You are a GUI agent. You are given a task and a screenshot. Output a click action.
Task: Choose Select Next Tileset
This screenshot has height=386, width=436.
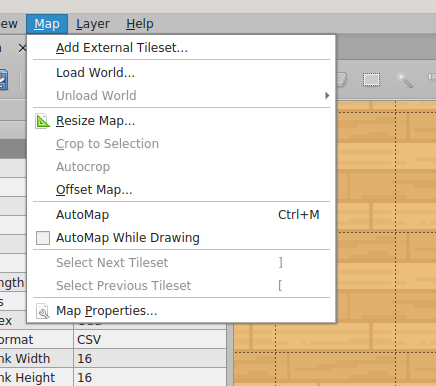point(181,263)
